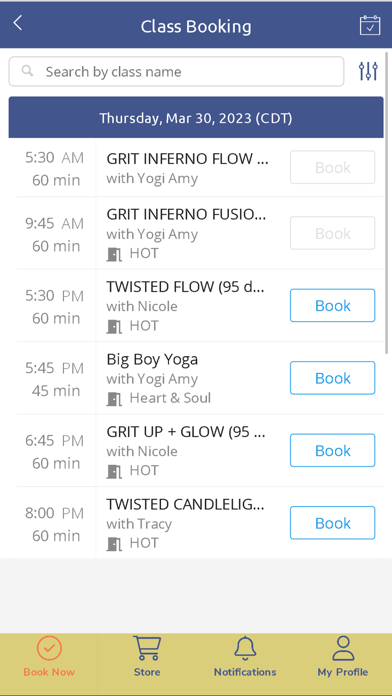The image size is (392, 696).
Task: Tap the back arrow icon
Action: 18,23
